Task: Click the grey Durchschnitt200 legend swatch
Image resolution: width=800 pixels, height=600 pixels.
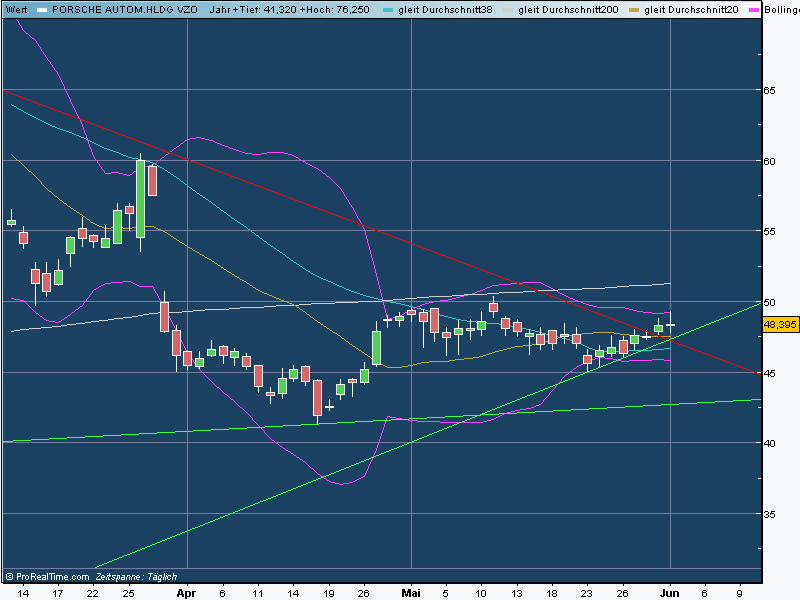Action: 508,10
